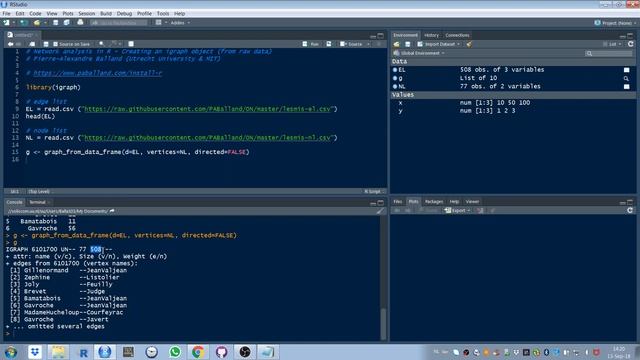Screen dimensions: 640x360
Task: Open the workspace panes layout icon
Action: pos(158,23)
